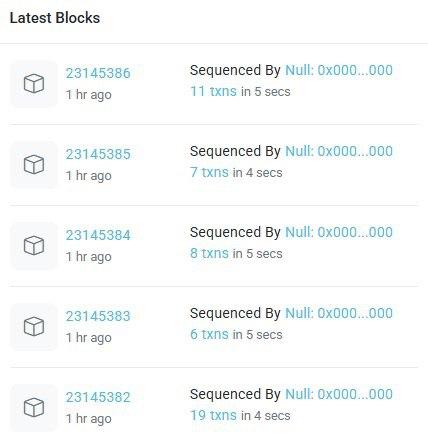Click the cube icon for block 23145386

point(34,84)
